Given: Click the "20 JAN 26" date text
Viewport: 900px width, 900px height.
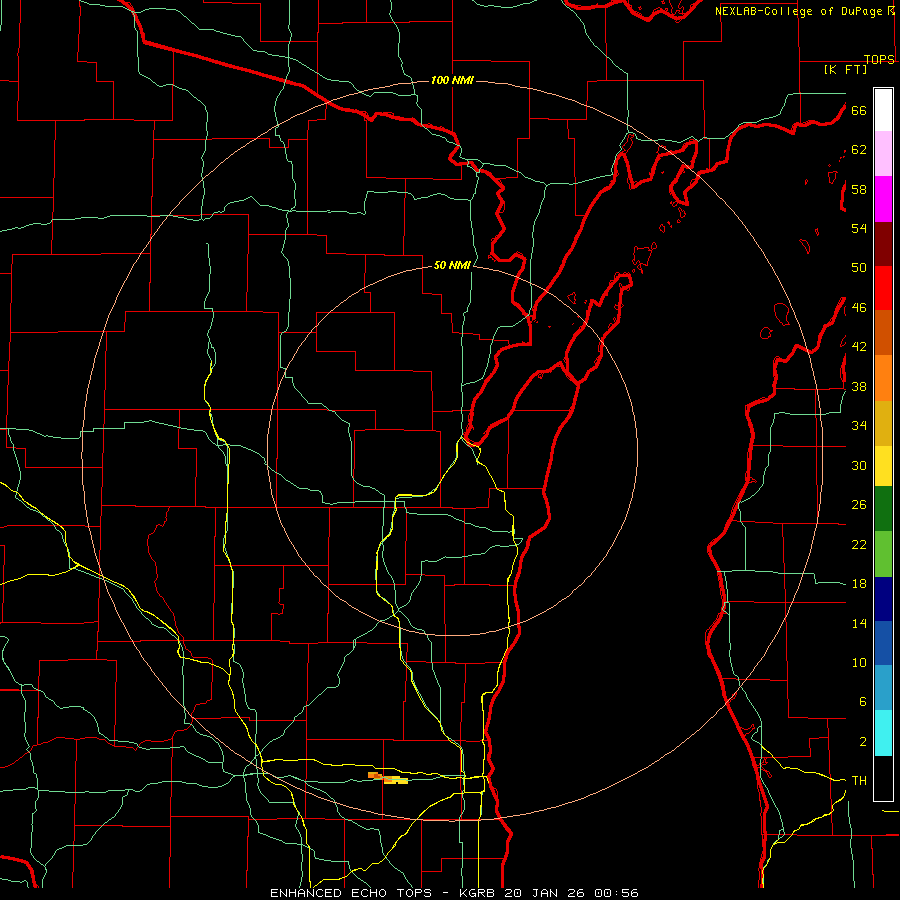Looking at the screenshot, I should 546,893.
